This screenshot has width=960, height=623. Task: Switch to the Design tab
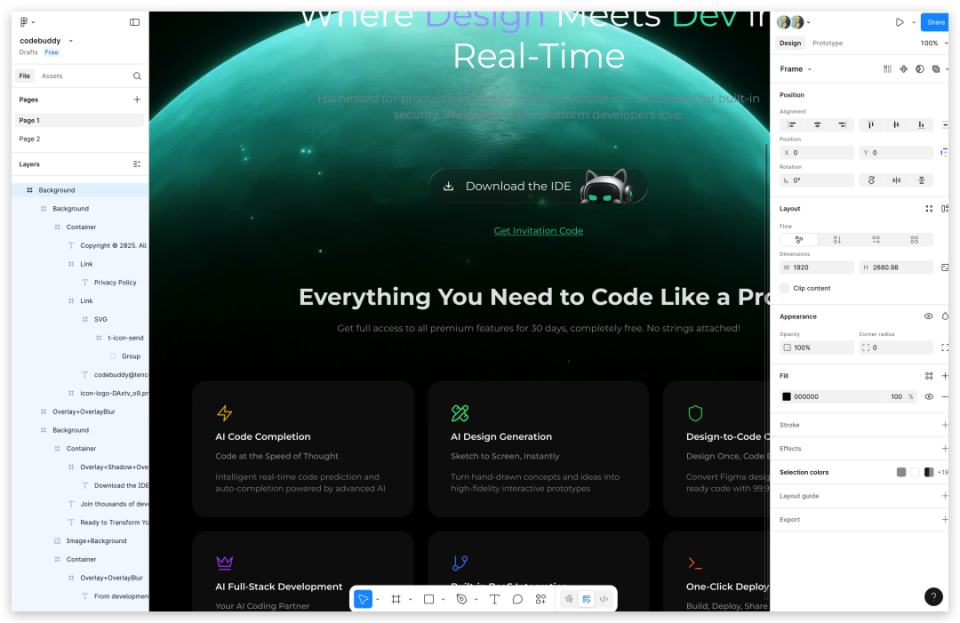point(790,43)
